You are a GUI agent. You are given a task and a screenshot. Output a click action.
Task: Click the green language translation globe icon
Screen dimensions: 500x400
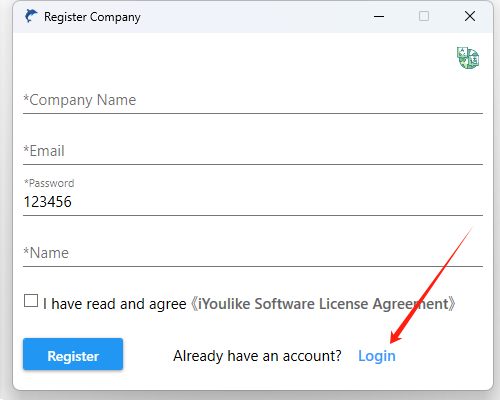coord(468,58)
